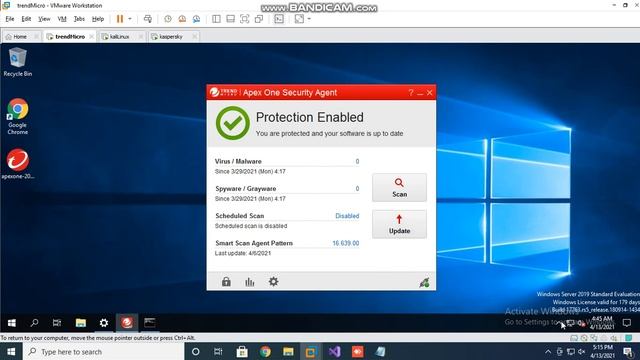Open Microsoft Store on host taskbar
The image size is (640, 360).
[x=242, y=351]
